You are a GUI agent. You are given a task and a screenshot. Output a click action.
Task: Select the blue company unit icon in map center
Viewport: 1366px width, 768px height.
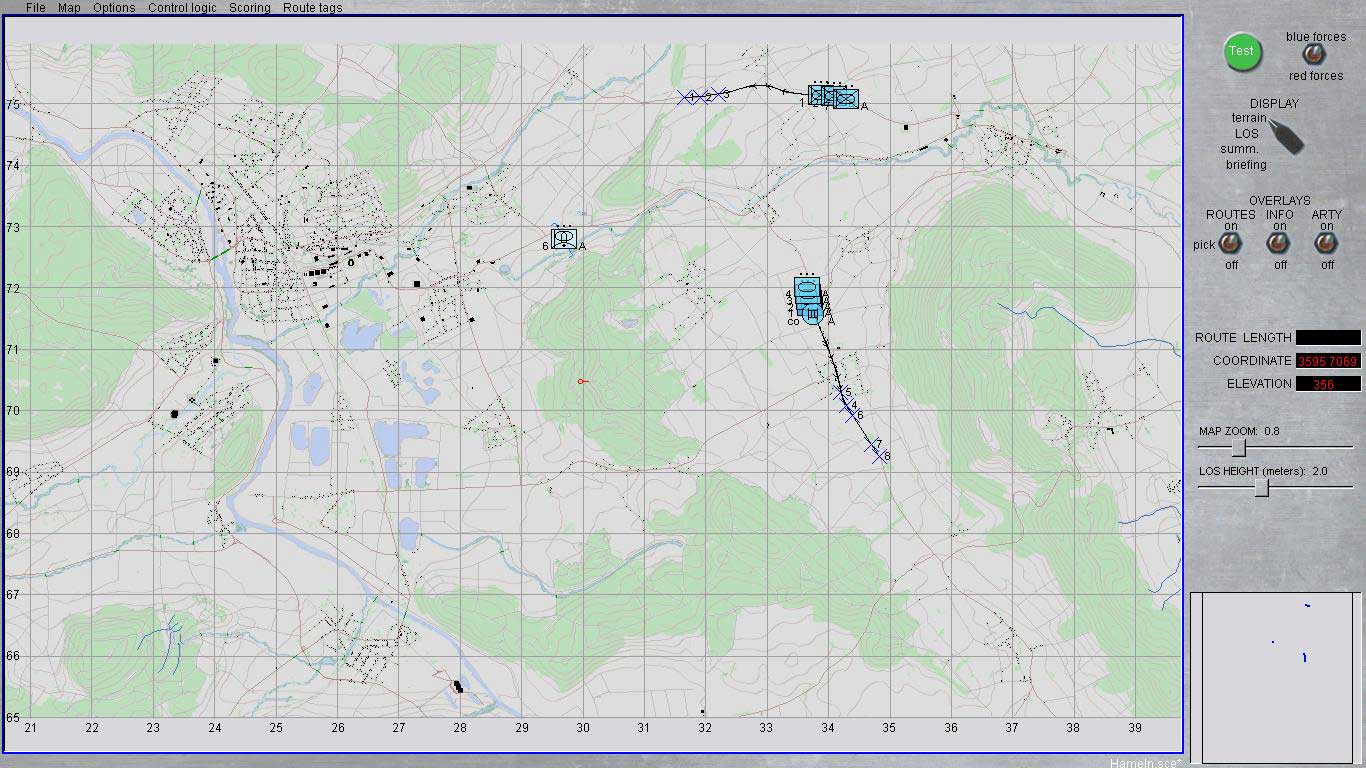(x=807, y=293)
